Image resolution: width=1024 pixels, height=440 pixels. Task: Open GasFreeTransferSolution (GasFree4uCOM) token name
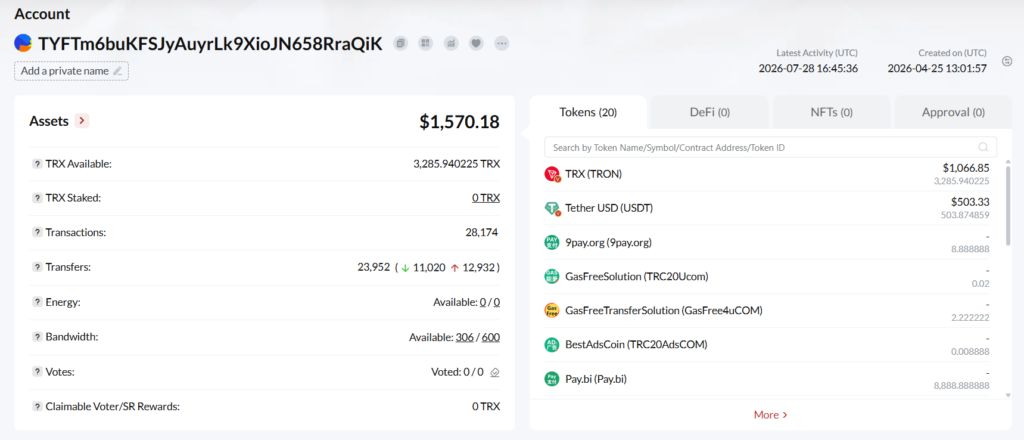pos(664,311)
